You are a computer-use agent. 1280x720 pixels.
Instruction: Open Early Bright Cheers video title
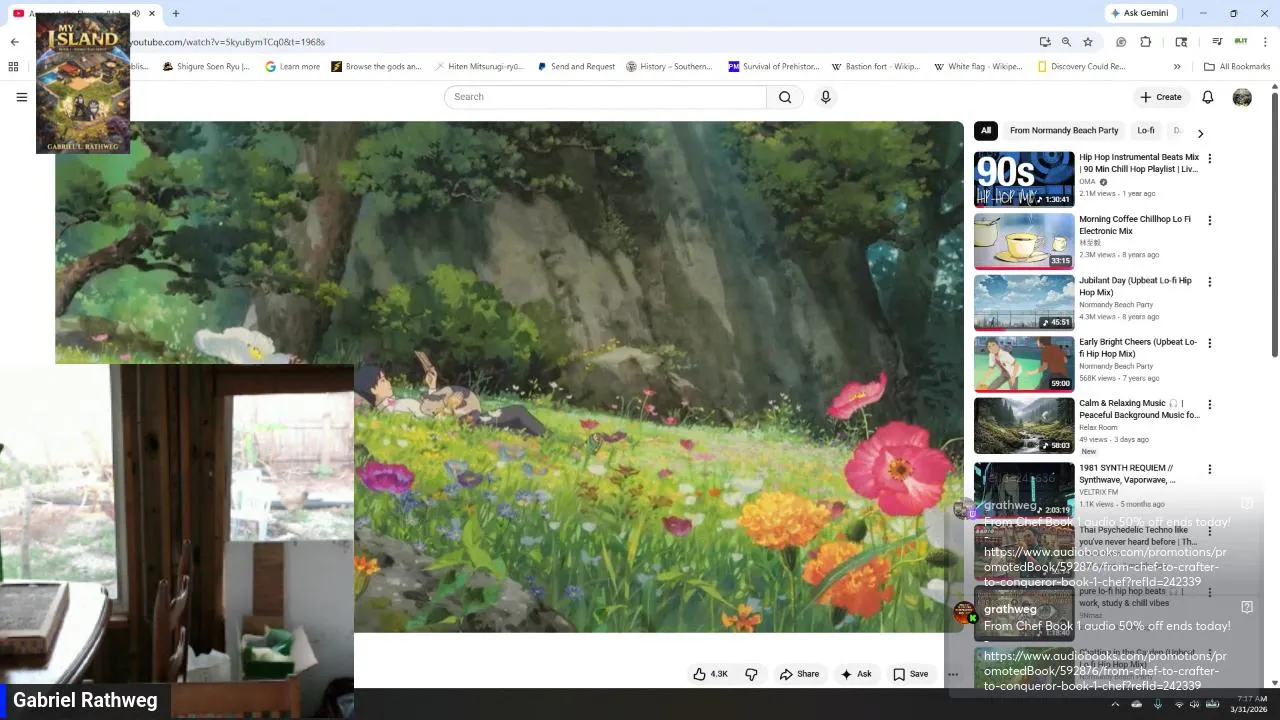point(1137,348)
